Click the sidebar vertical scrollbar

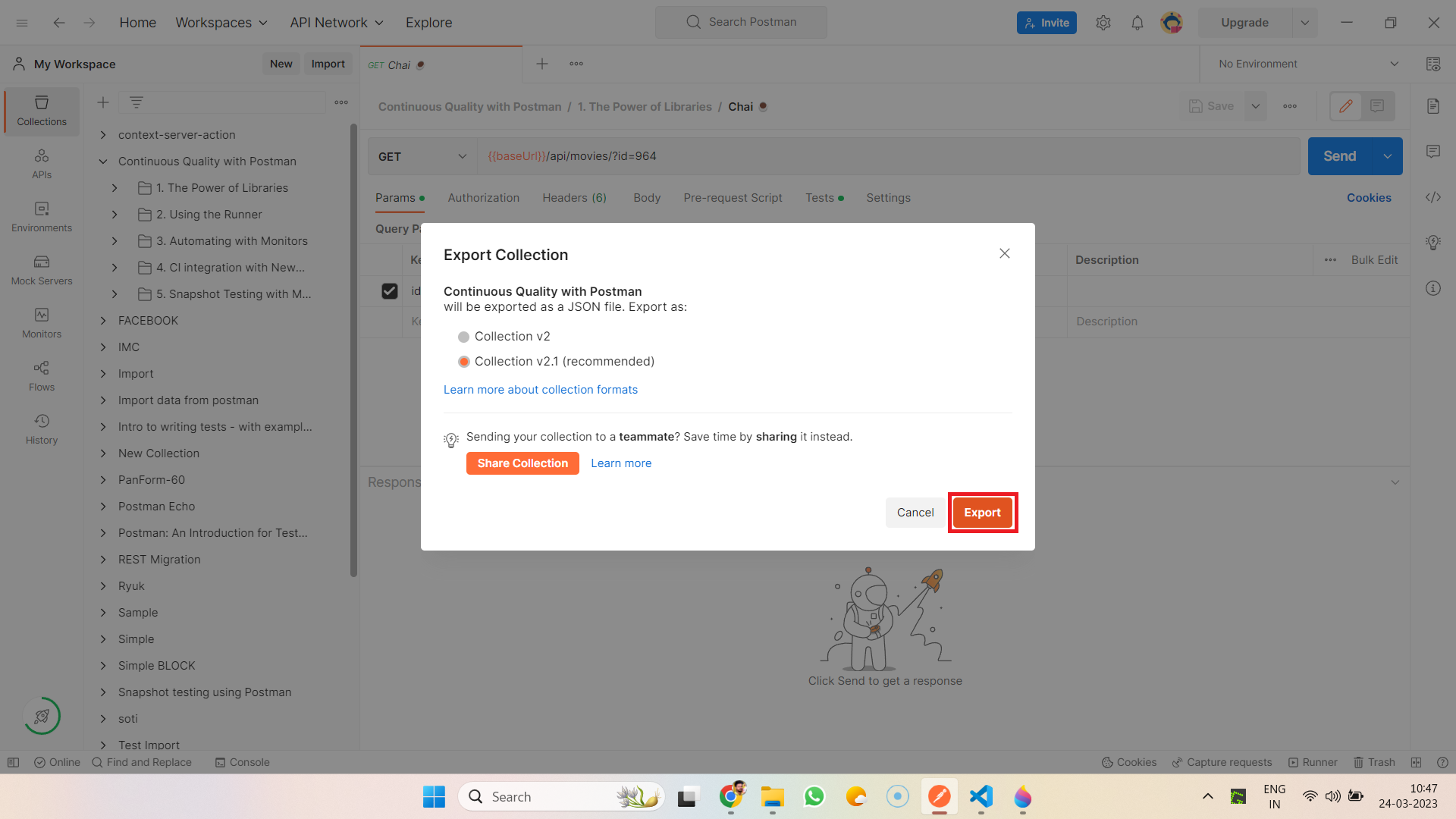coord(353,350)
